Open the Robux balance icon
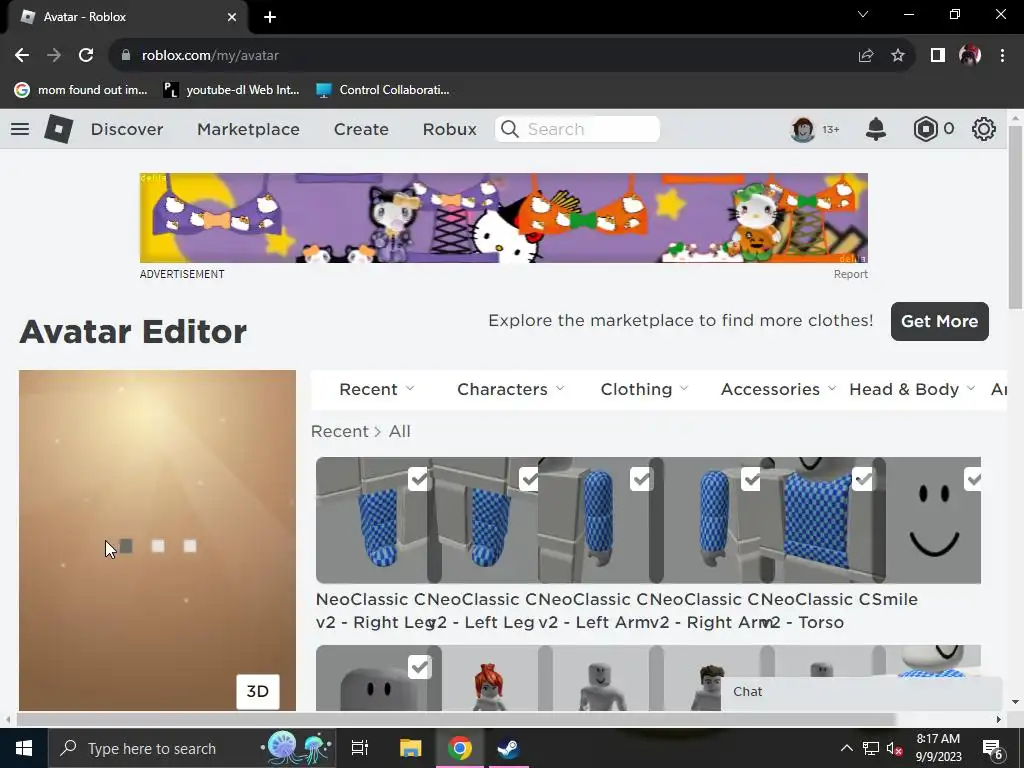Viewport: 1024px width, 768px height. [925, 129]
